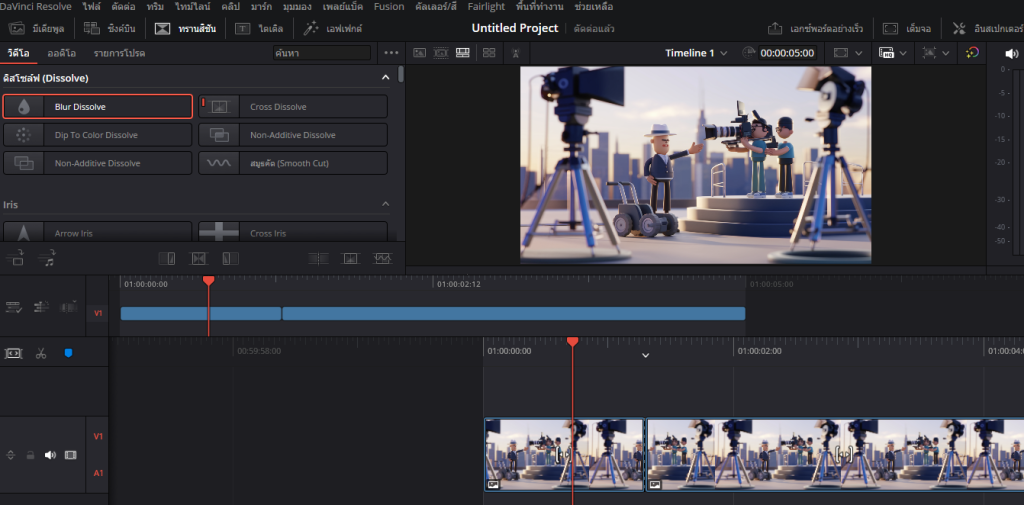Click the Smooth Cut transition icon
Image resolution: width=1024 pixels, height=505 pixels.
(x=220, y=163)
